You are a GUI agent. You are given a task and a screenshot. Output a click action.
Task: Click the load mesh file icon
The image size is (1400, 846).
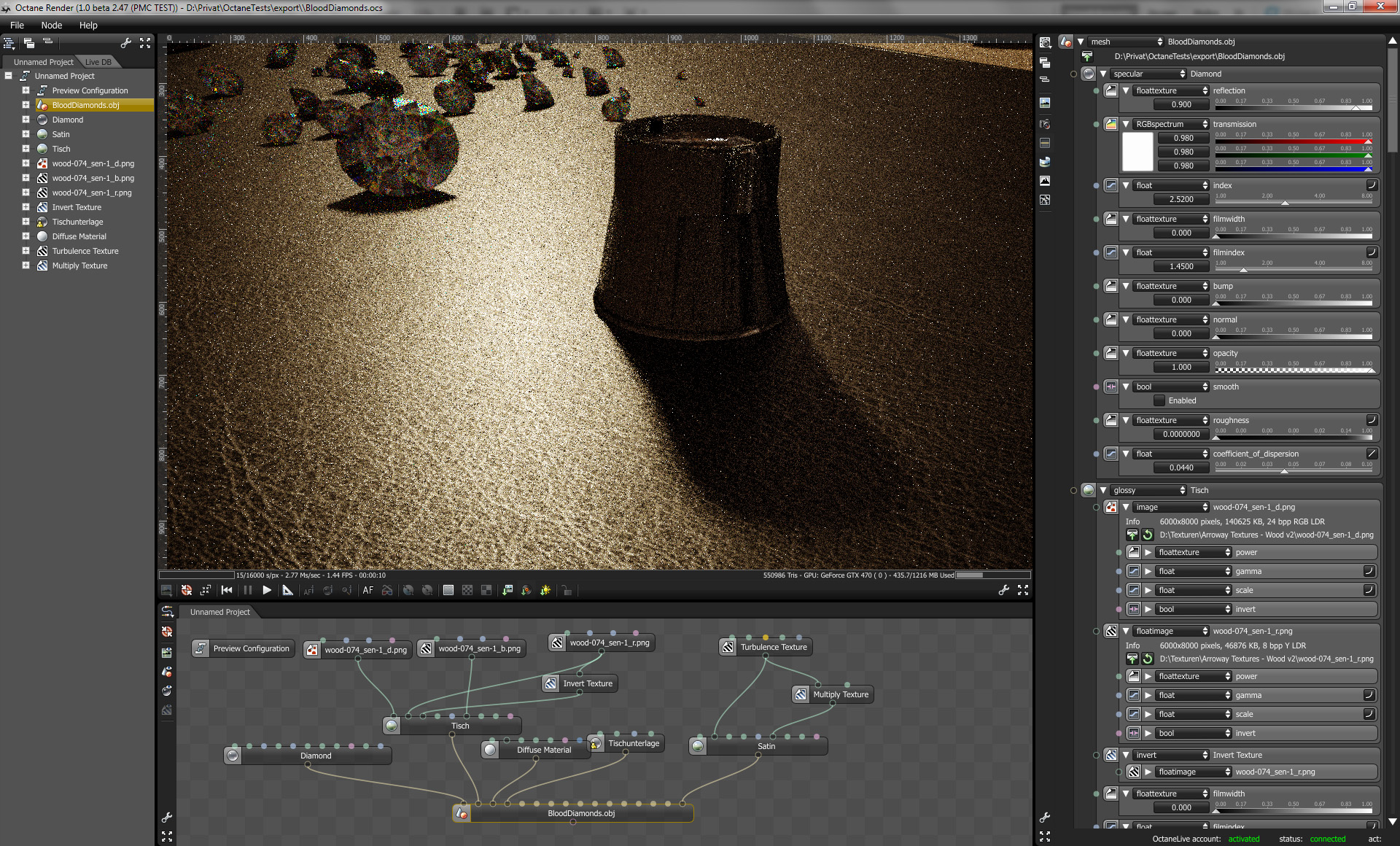tap(1087, 56)
